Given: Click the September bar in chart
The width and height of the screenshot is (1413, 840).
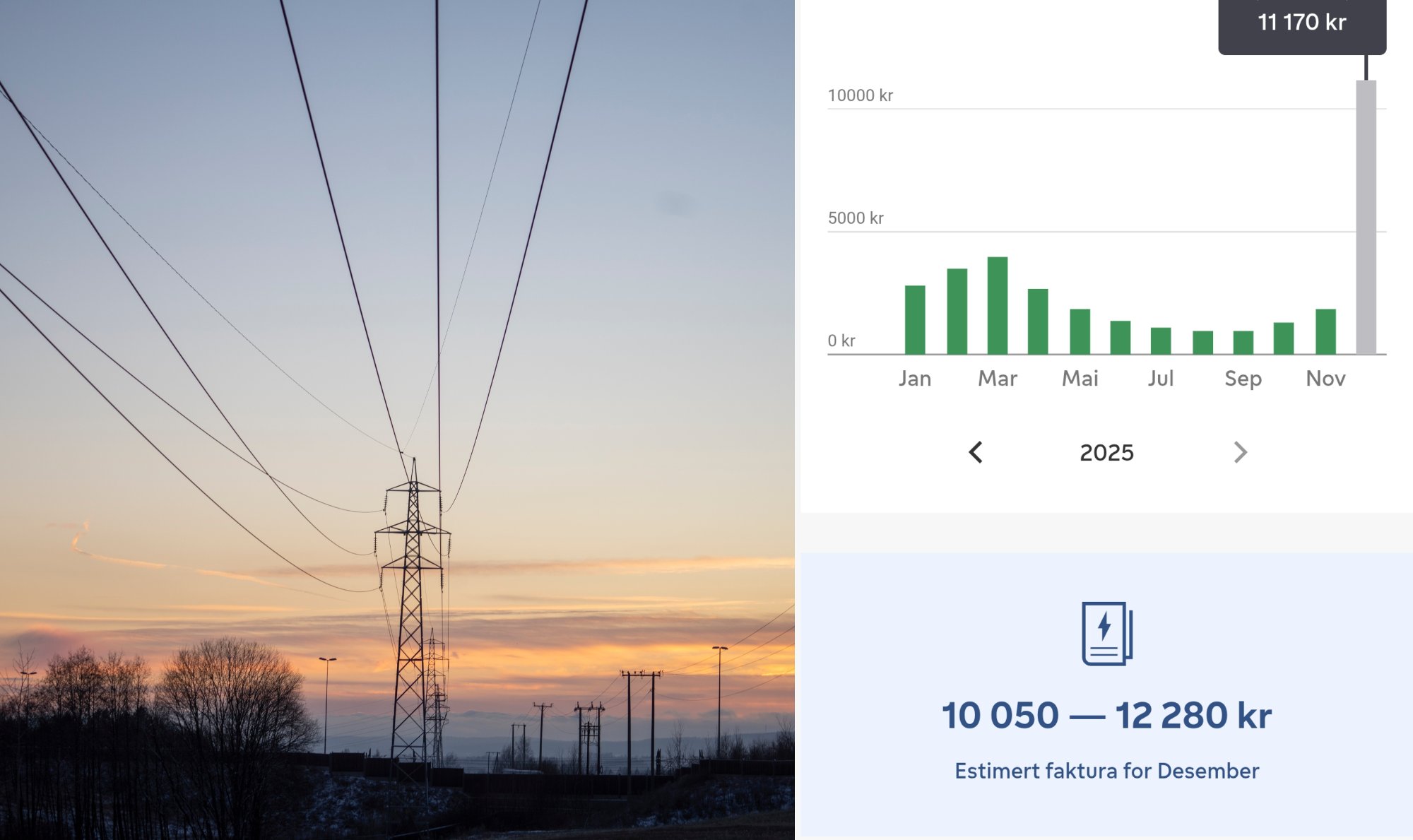Looking at the screenshot, I should (1243, 342).
